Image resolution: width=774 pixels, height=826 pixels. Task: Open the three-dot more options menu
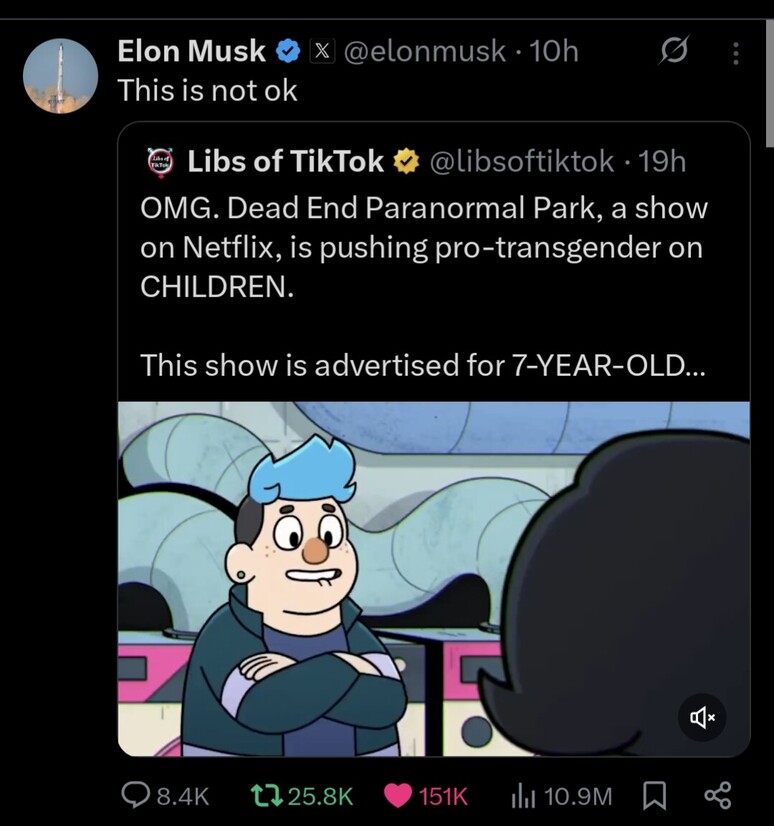coord(736,52)
